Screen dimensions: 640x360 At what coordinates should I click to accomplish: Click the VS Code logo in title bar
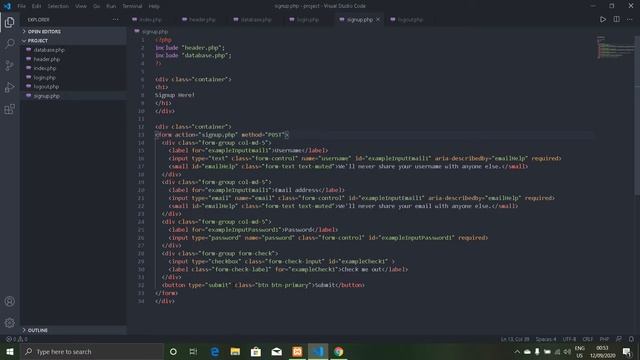pos(7,6)
